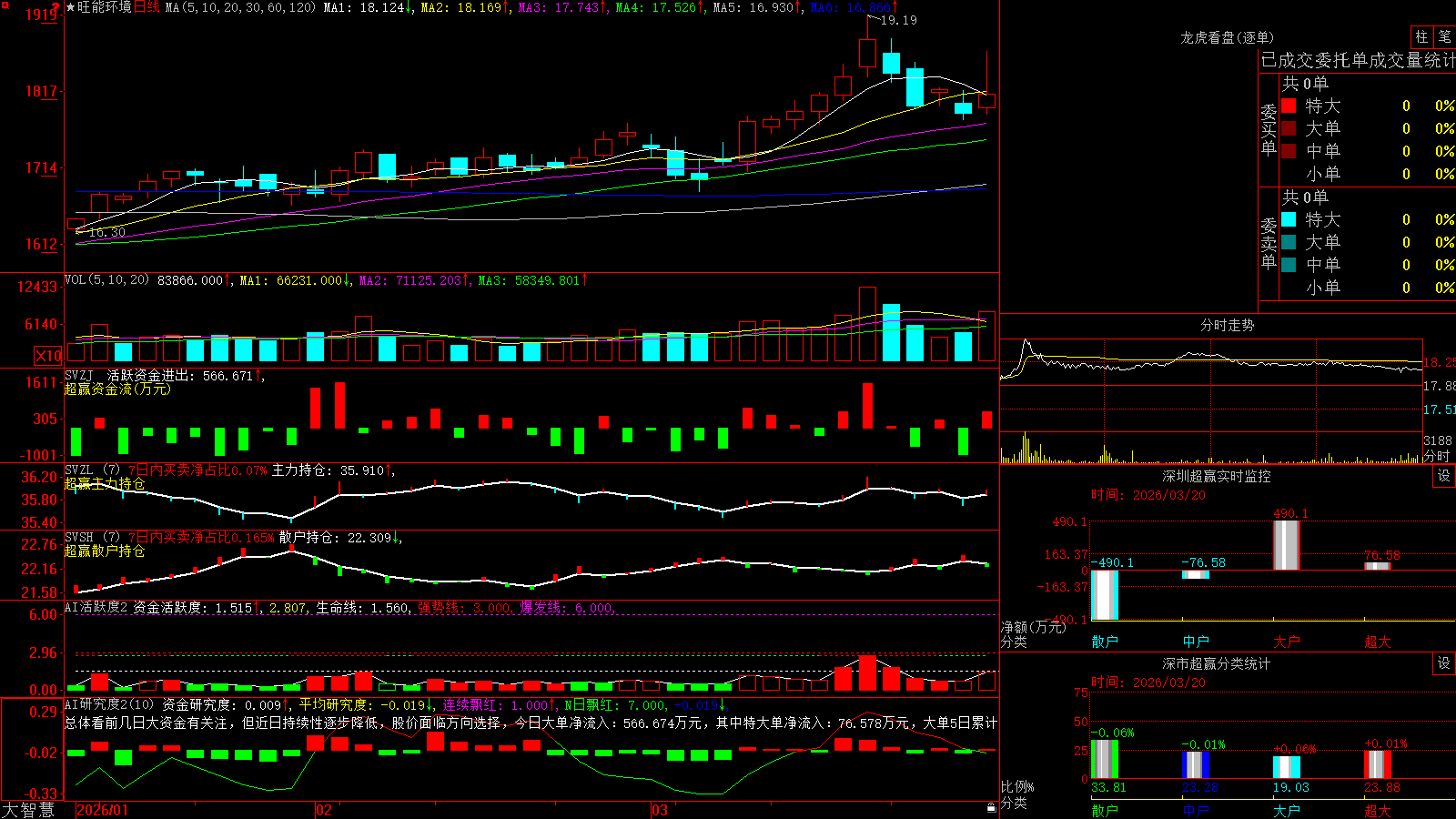Viewport: 1456px width, 819px height.
Task: Select the stock name 旺能环境
Action: 105,7
